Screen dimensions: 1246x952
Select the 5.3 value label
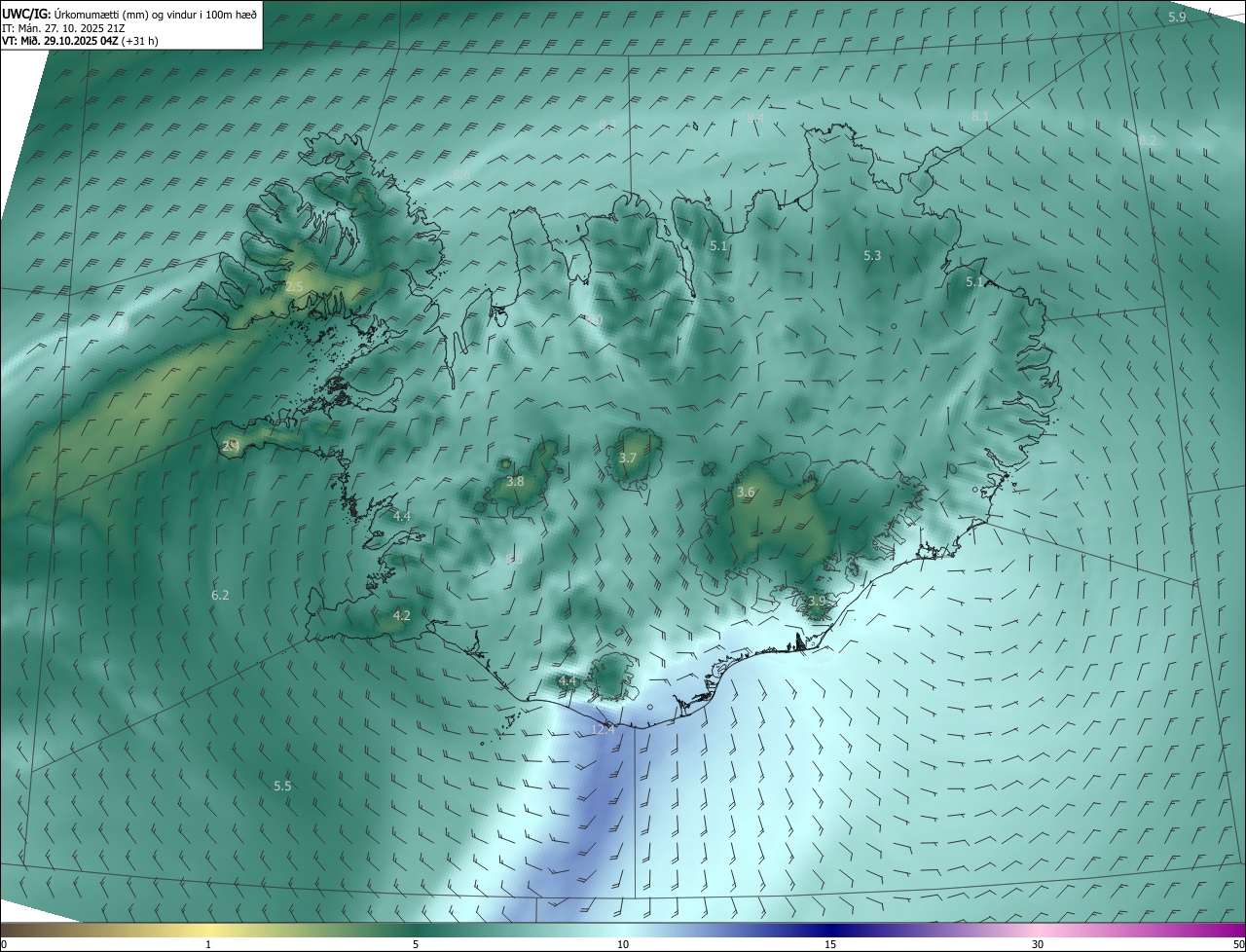point(872,255)
